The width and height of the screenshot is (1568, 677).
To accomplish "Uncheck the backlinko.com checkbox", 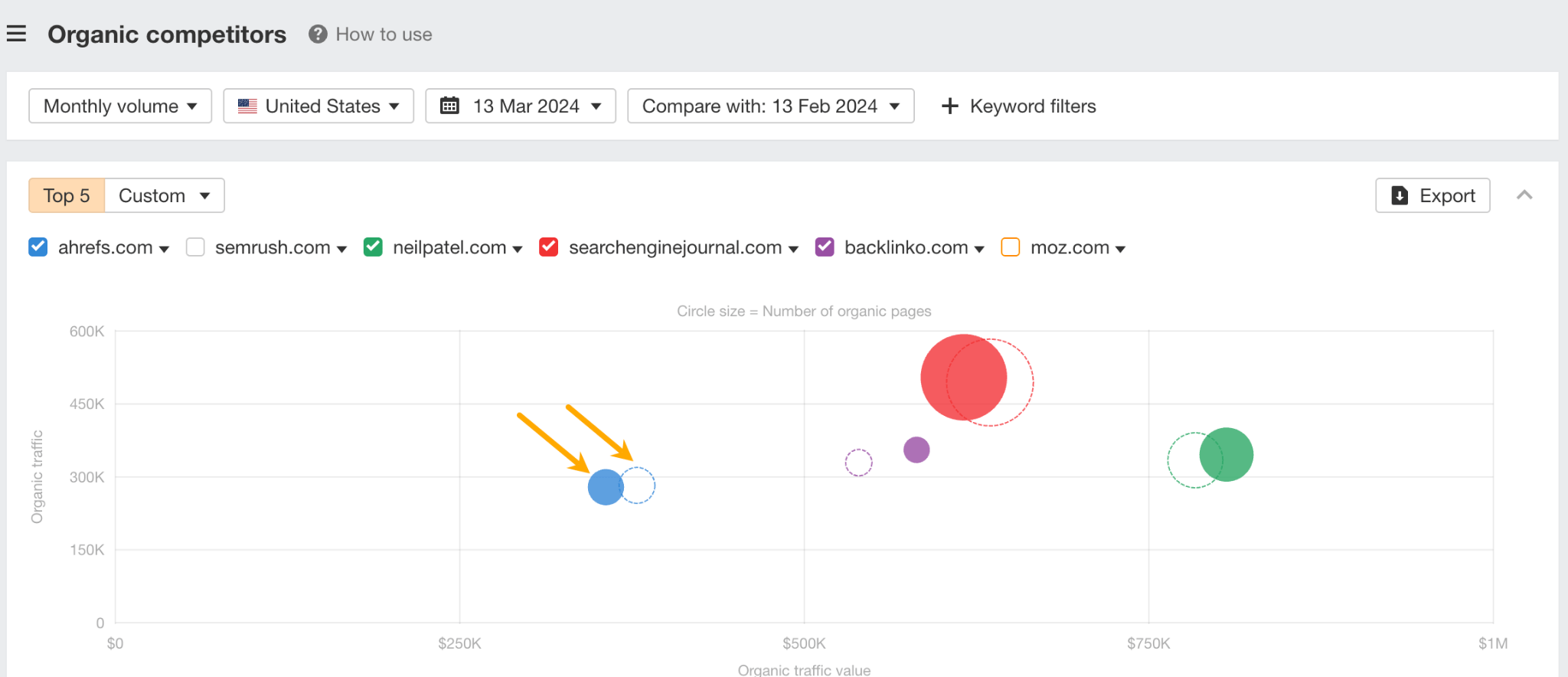I will [825, 247].
